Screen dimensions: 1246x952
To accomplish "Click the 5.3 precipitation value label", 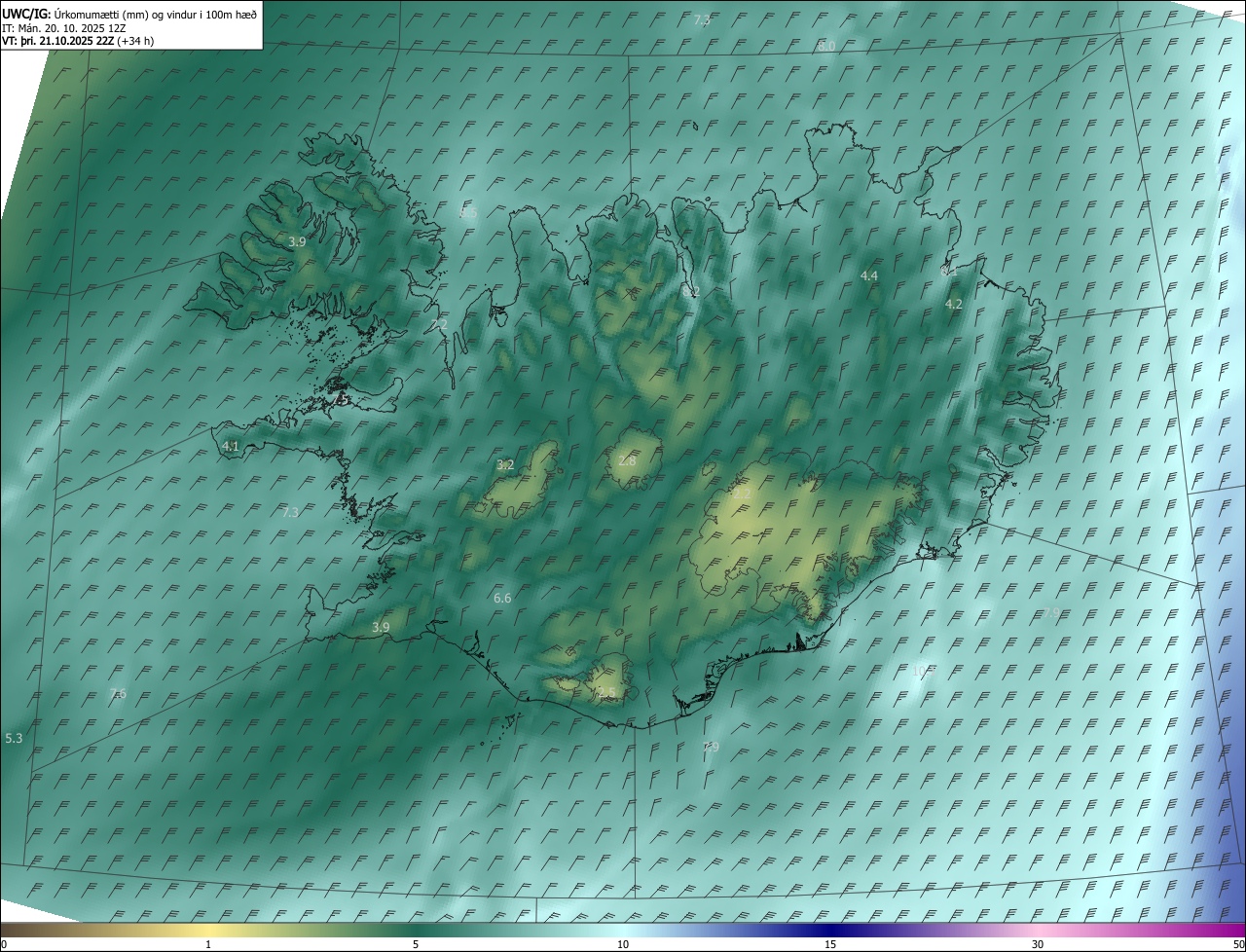I will tap(14, 739).
